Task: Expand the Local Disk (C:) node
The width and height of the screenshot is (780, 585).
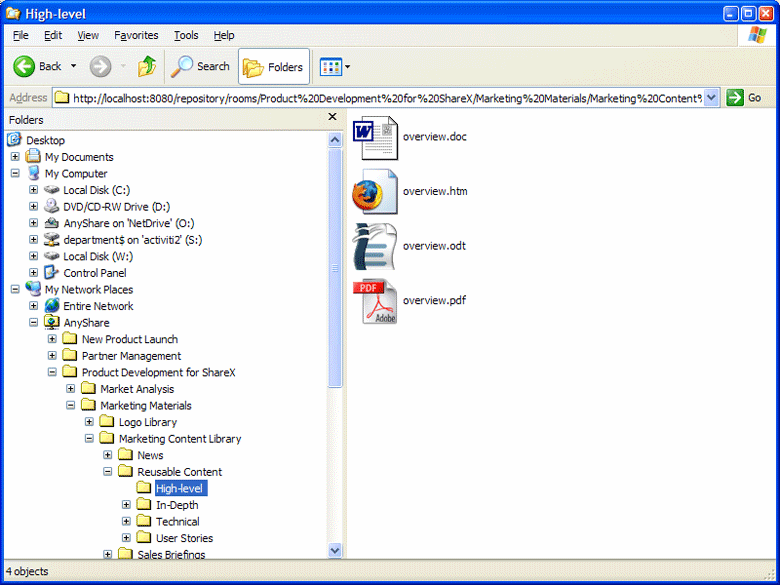Action: tap(33, 190)
